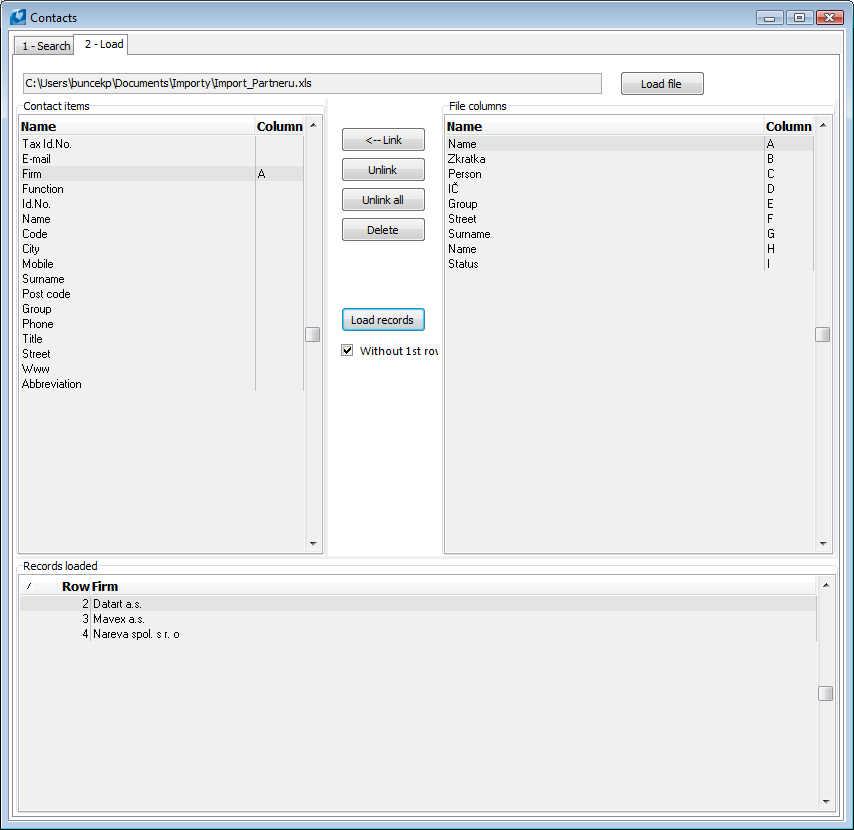Select Street column F in File columns
The width and height of the screenshot is (854, 830).
[630, 218]
